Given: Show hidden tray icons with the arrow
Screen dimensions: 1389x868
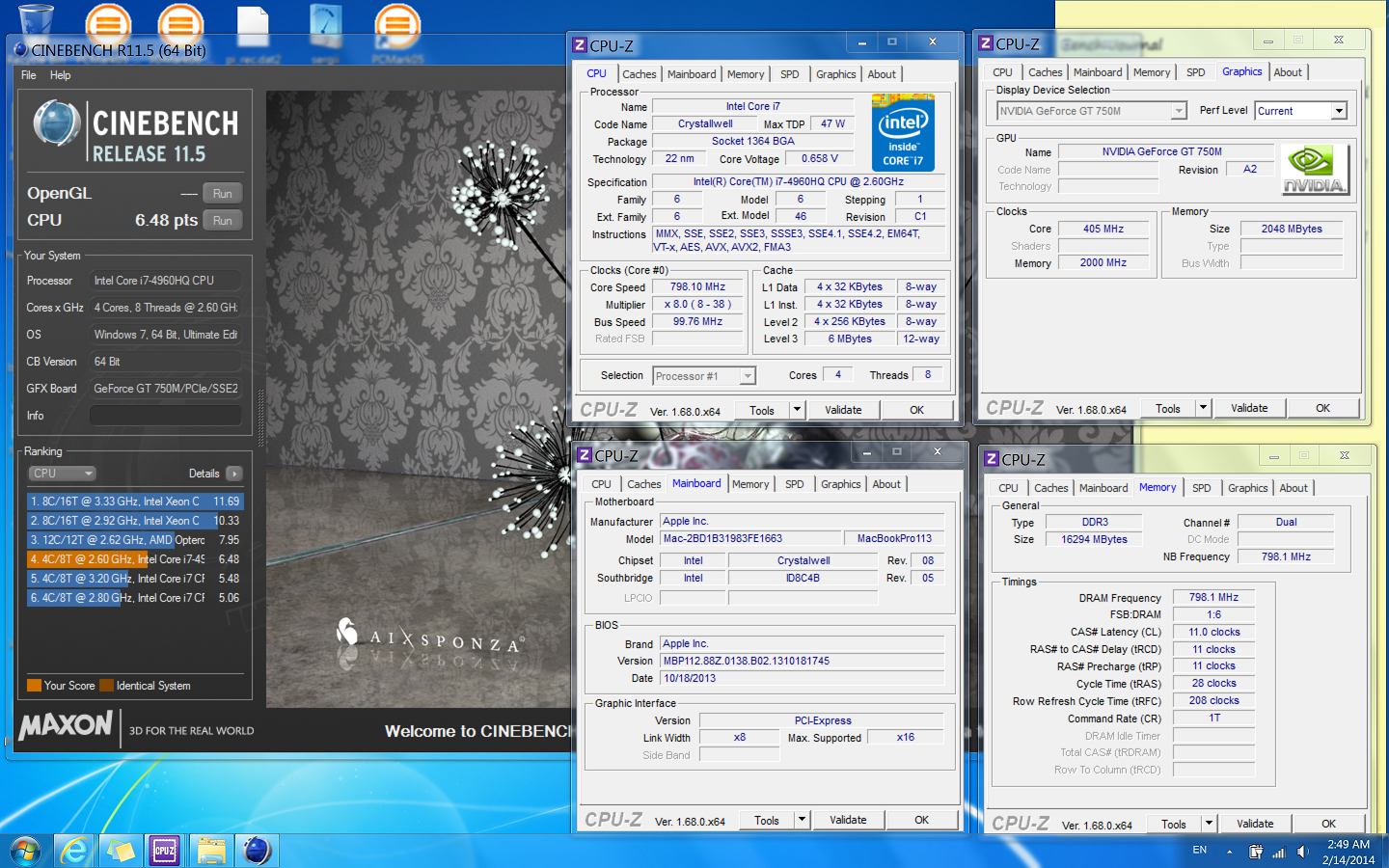Looking at the screenshot, I should click(1229, 852).
